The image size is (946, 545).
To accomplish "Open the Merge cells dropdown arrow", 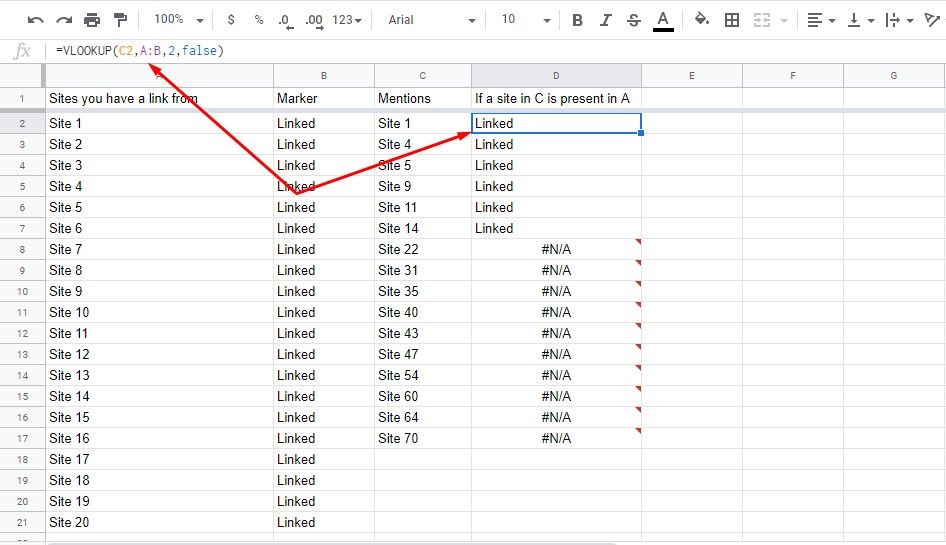I will click(x=784, y=21).
